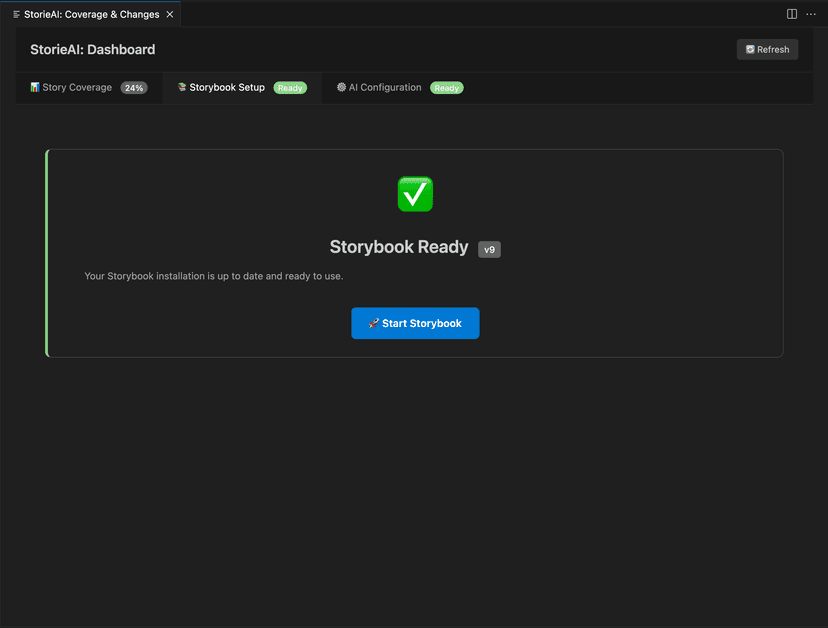The image size is (828, 628).
Task: Open the AI Configuration tab
Action: [385, 88]
